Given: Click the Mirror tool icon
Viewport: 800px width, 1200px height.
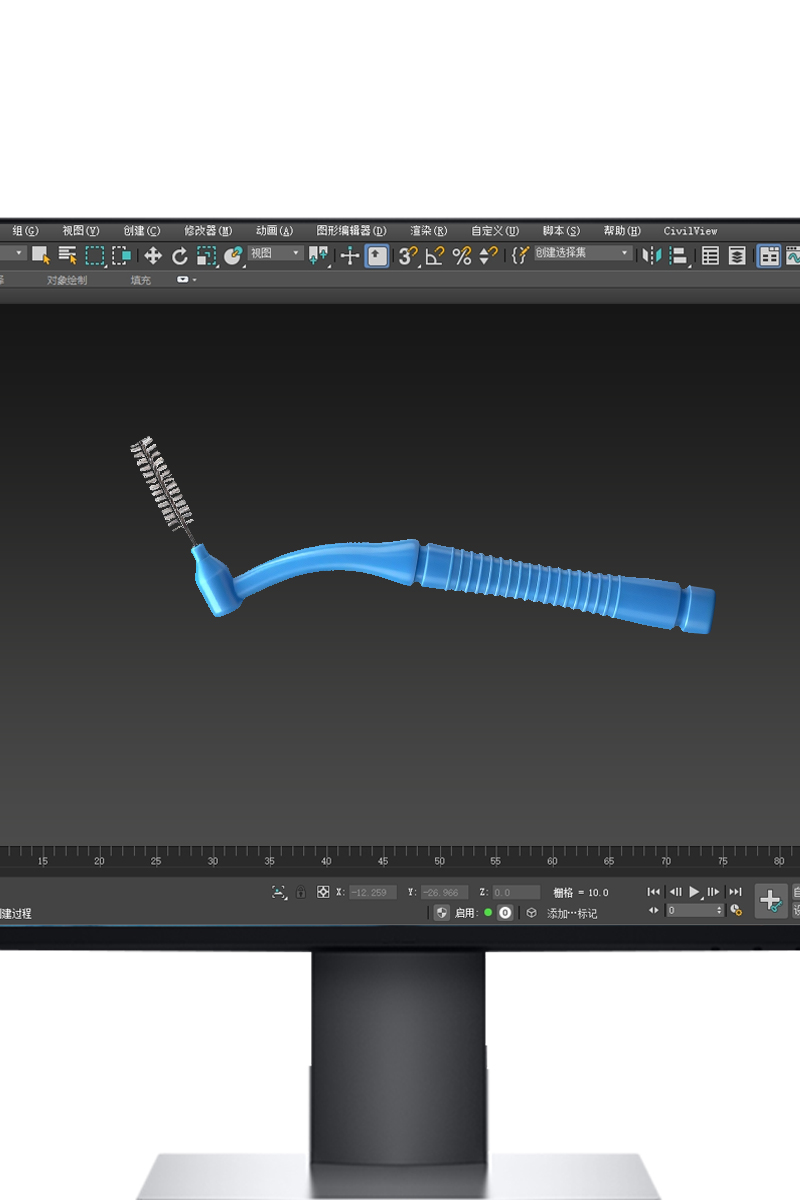Looking at the screenshot, I should pyautogui.click(x=652, y=256).
